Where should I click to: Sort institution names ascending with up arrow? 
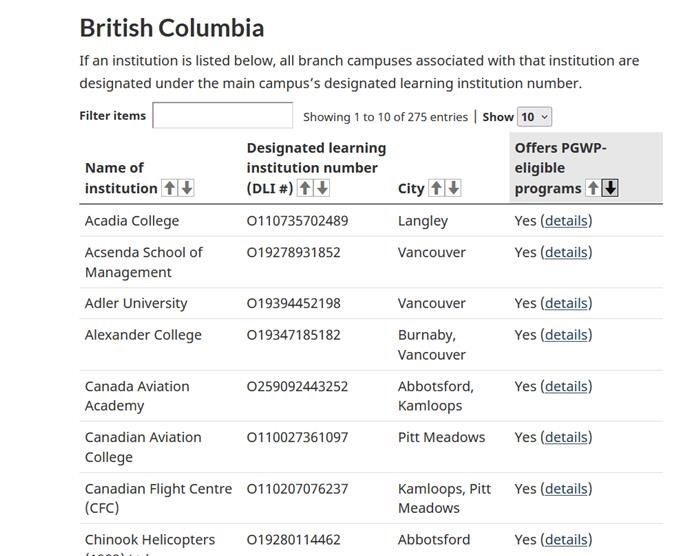[170, 188]
